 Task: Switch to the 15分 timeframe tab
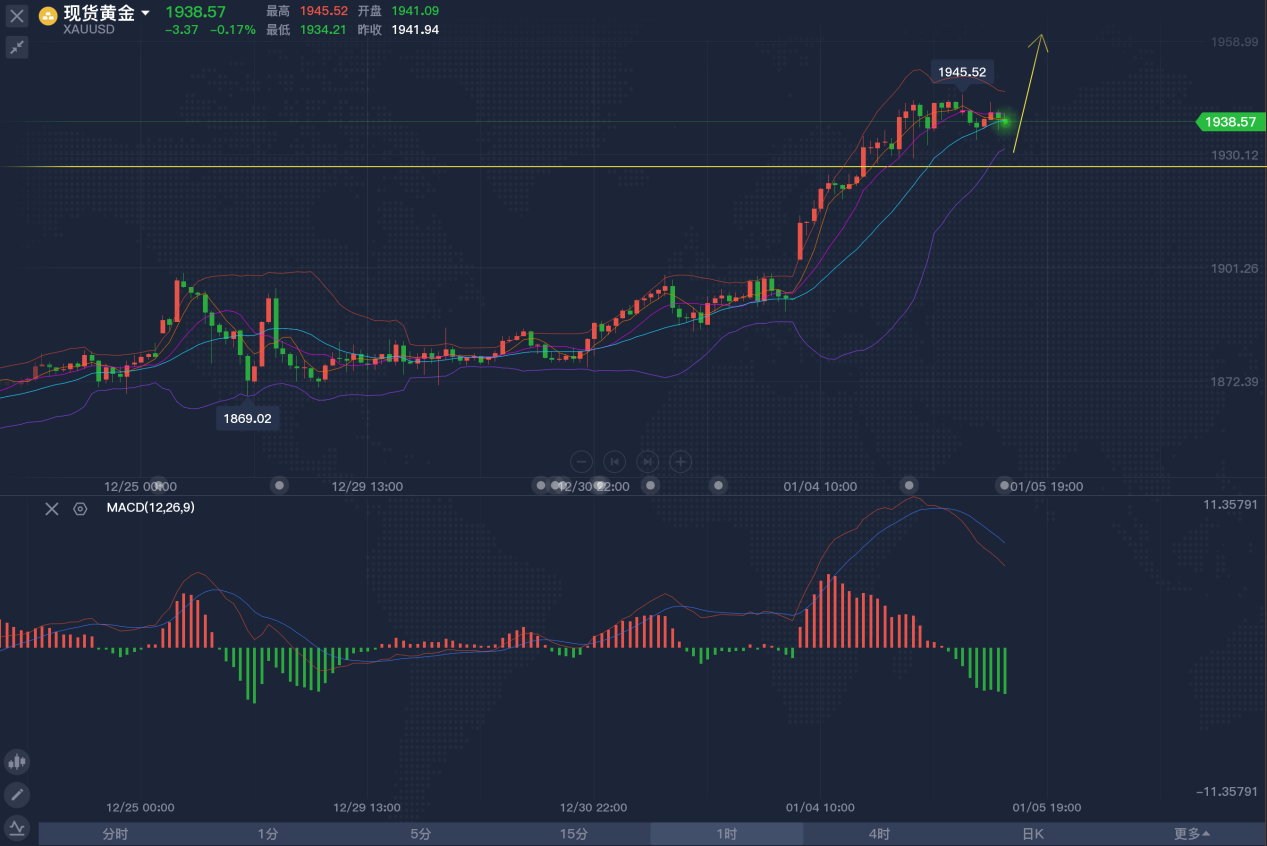click(x=573, y=834)
